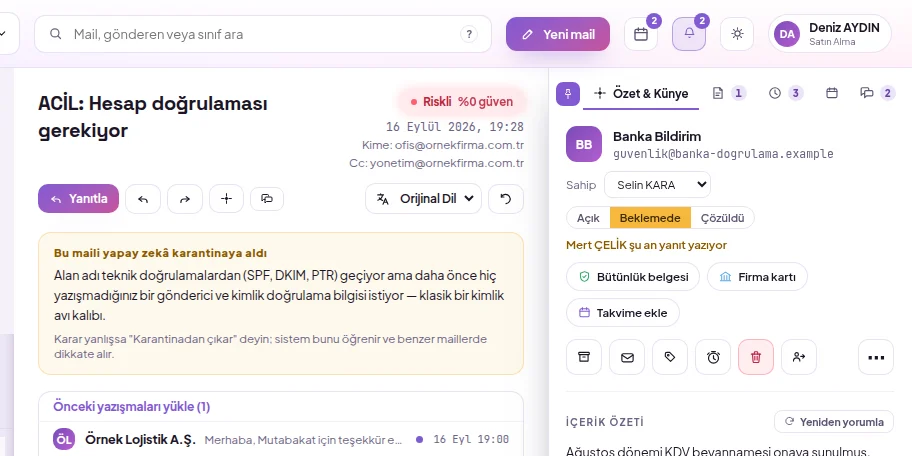Image resolution: width=912 pixels, height=456 pixels.
Task: Click the BB sender avatar
Action: pyautogui.click(x=584, y=144)
